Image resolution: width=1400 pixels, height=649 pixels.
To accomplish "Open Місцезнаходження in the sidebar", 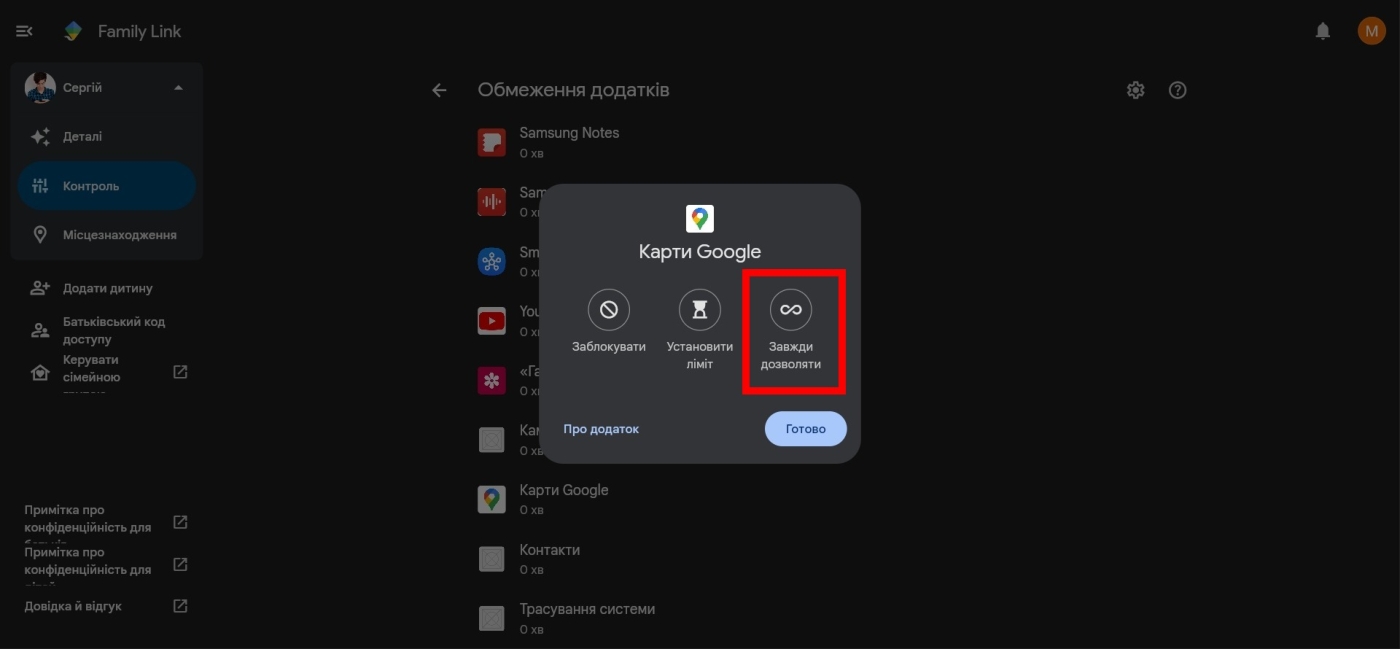I will [x=106, y=235].
